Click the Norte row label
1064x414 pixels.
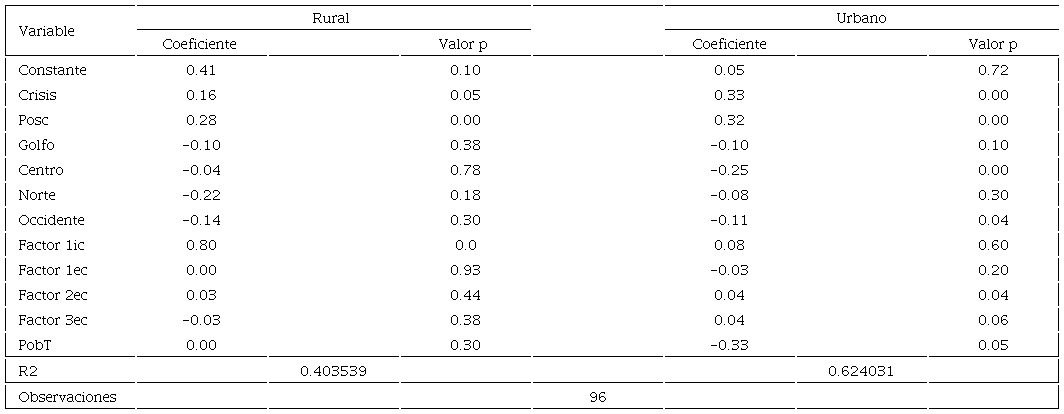pyautogui.click(x=38, y=195)
